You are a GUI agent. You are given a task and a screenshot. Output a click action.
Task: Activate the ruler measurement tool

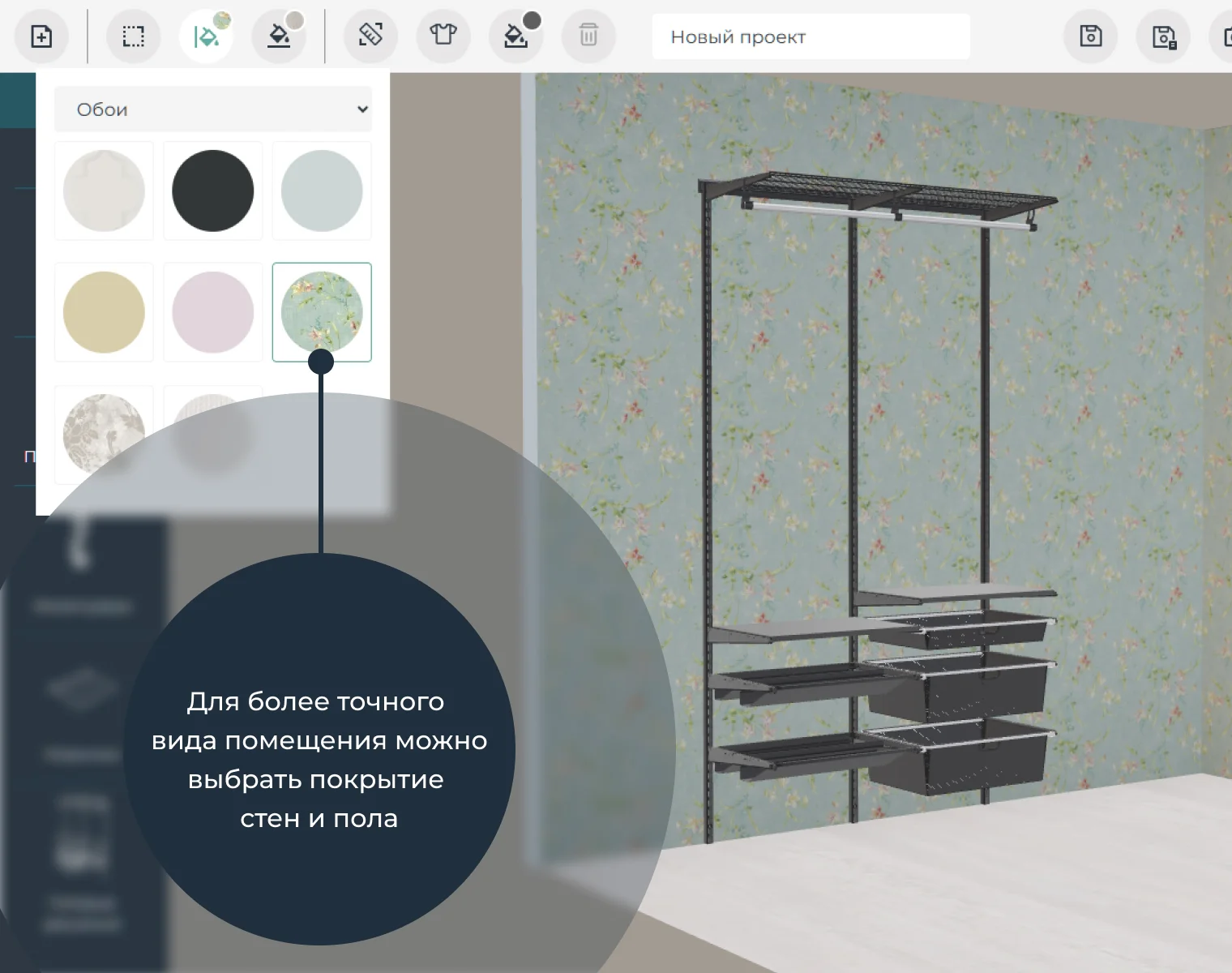370,36
